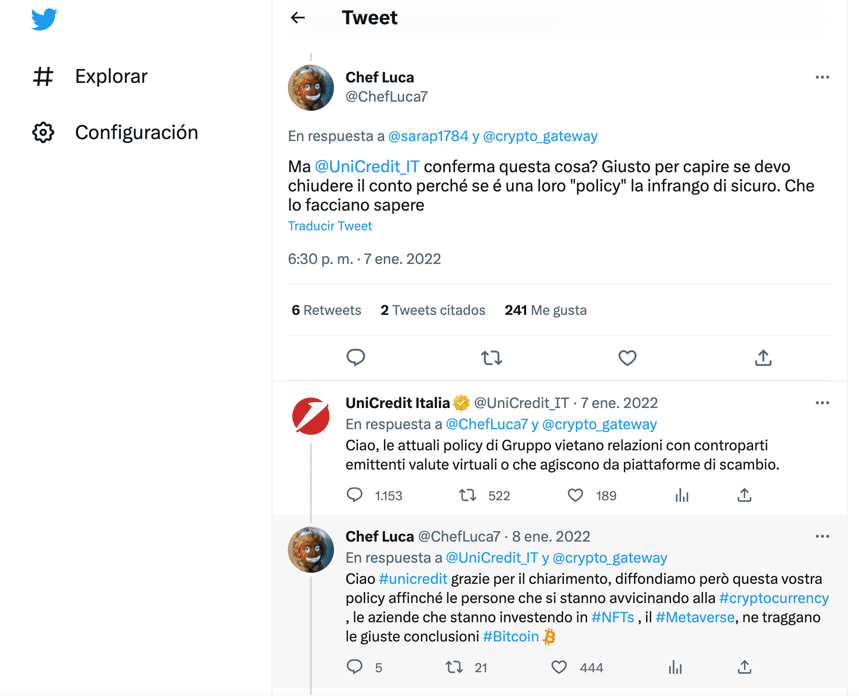The height and width of the screenshot is (696, 859).
Task: Go back using the arrow icon
Action: tap(297, 18)
